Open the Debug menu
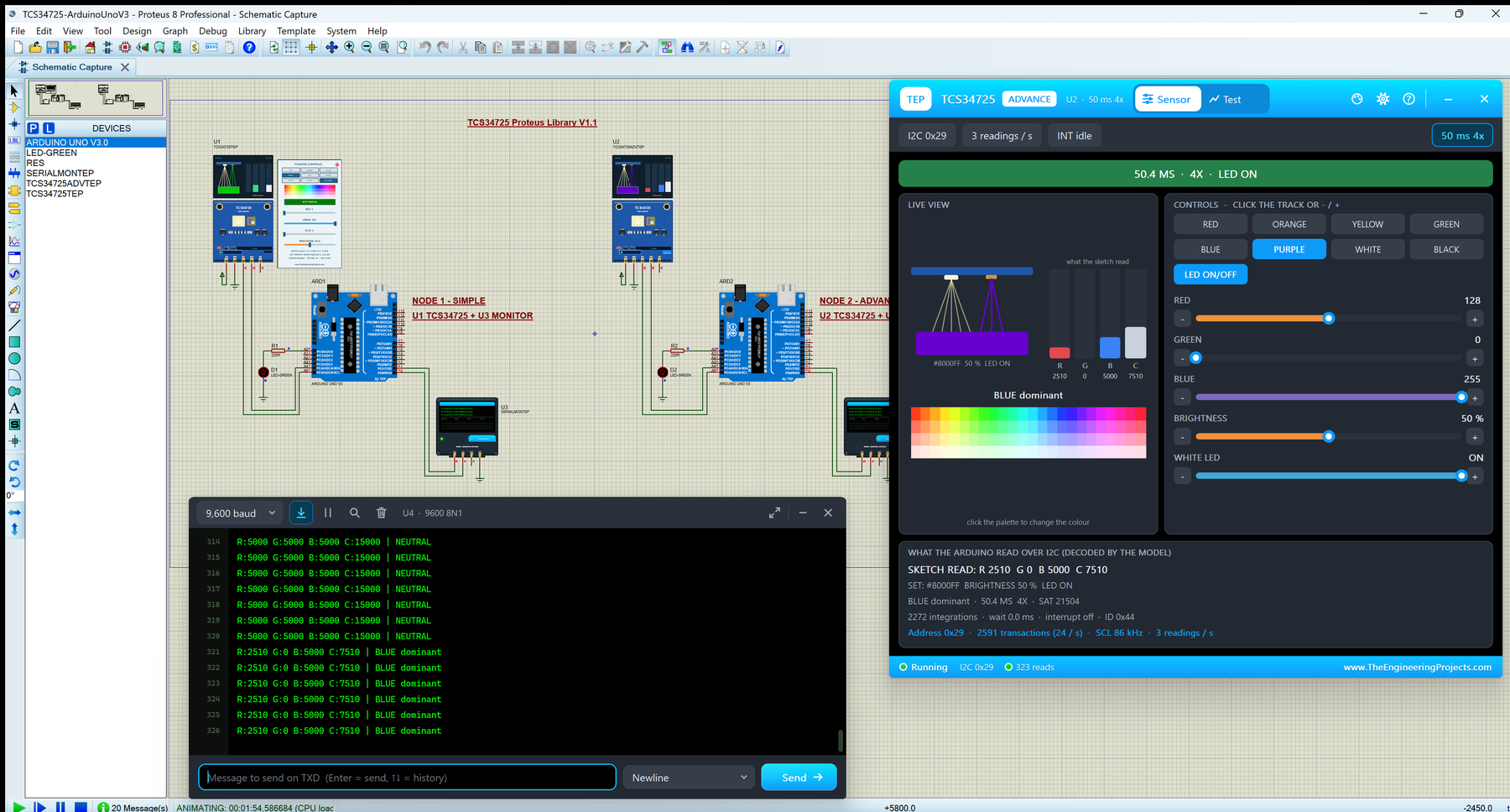The width and height of the screenshot is (1510, 812). click(212, 31)
